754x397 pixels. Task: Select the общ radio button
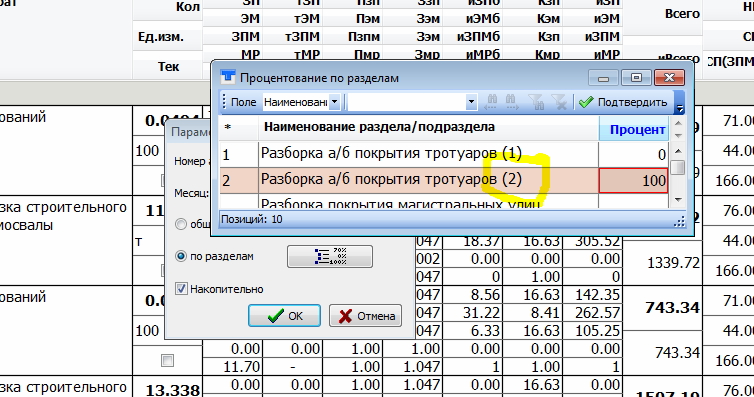181,224
